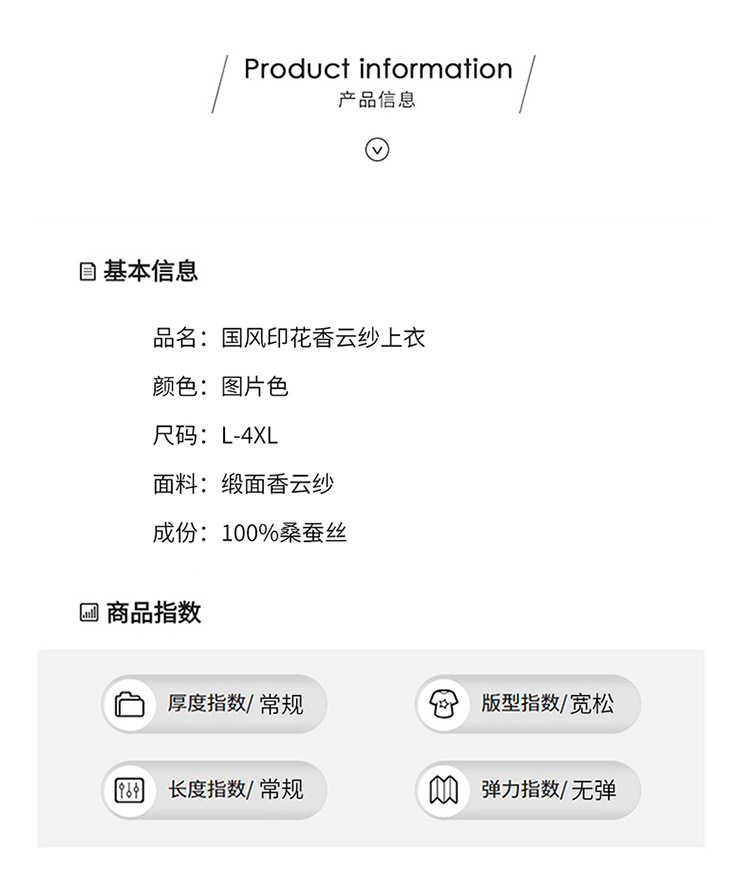750x875 pixels.
Task: Click the T-shirt icon for 版型指数
Action: 443,704
